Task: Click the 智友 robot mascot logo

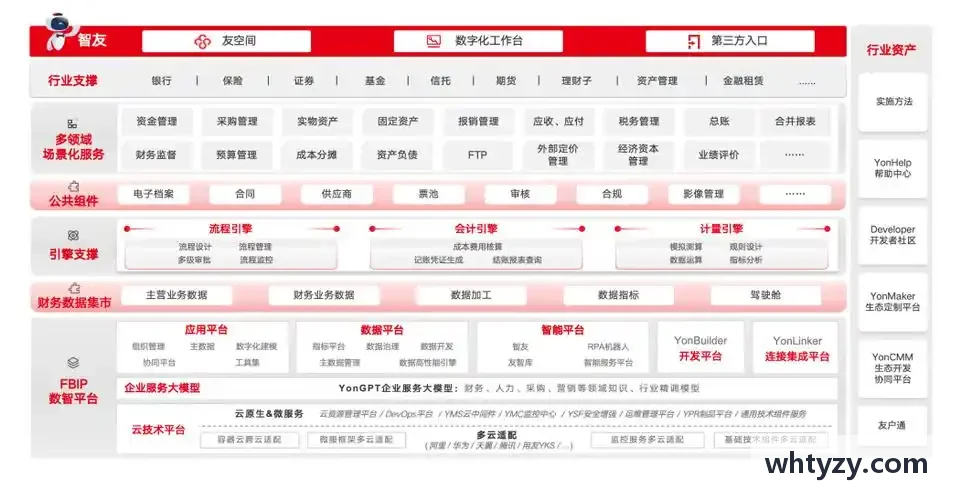Action: [x=60, y=32]
